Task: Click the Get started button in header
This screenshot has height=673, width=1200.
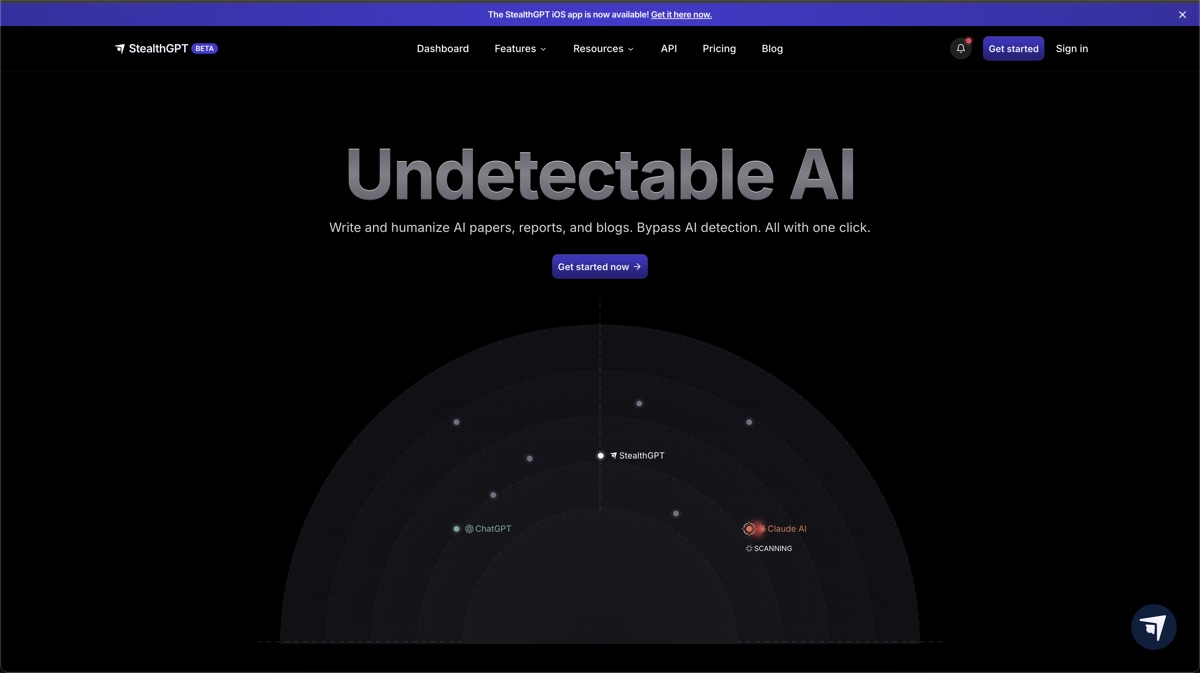Action: pos(1013,48)
